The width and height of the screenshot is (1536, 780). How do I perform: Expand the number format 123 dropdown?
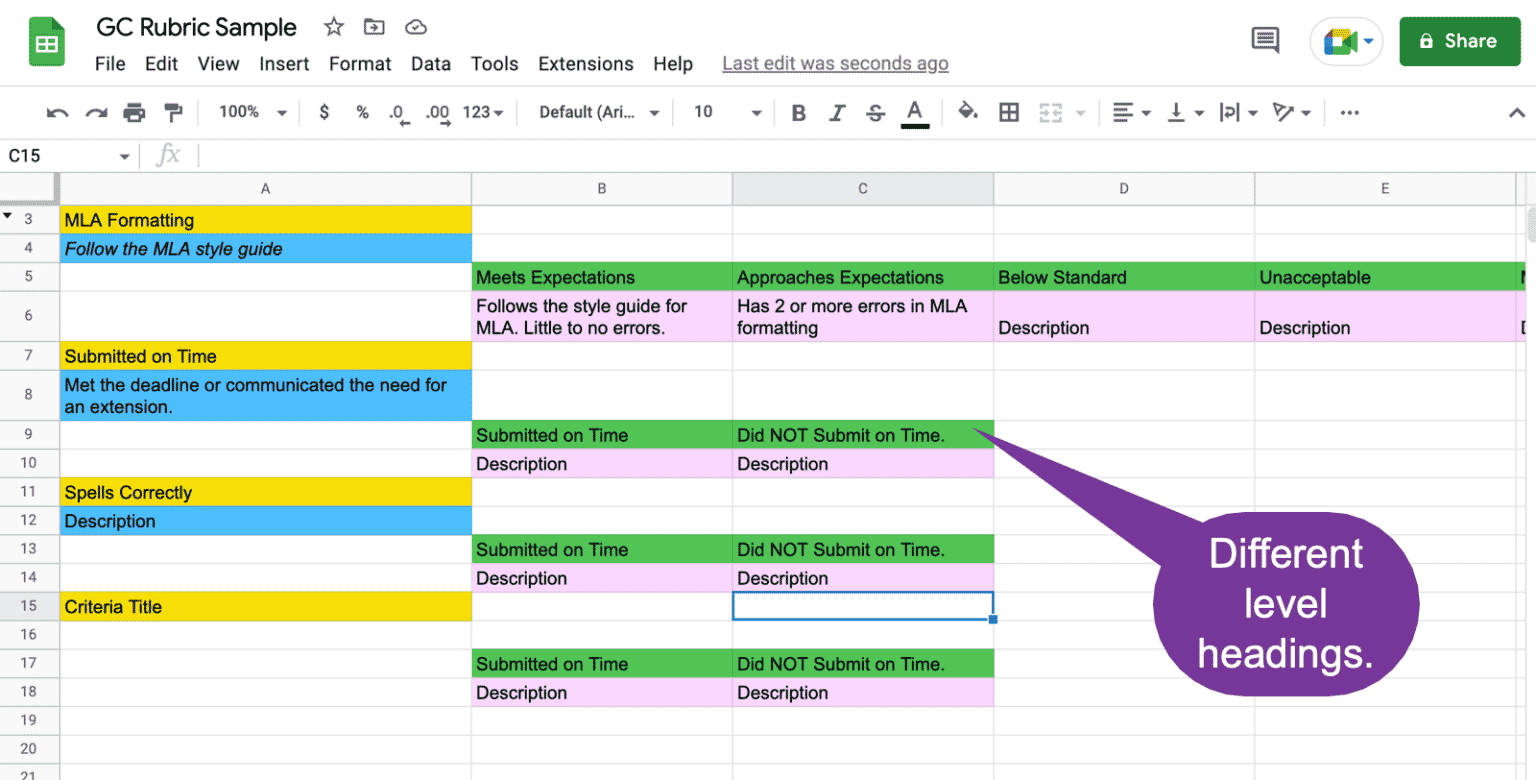(478, 112)
